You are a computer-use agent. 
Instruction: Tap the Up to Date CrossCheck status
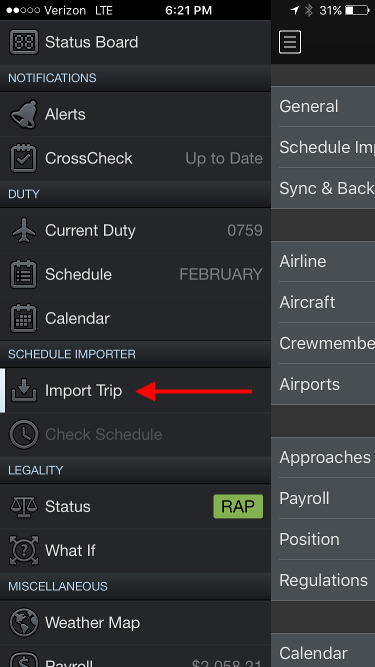(224, 159)
